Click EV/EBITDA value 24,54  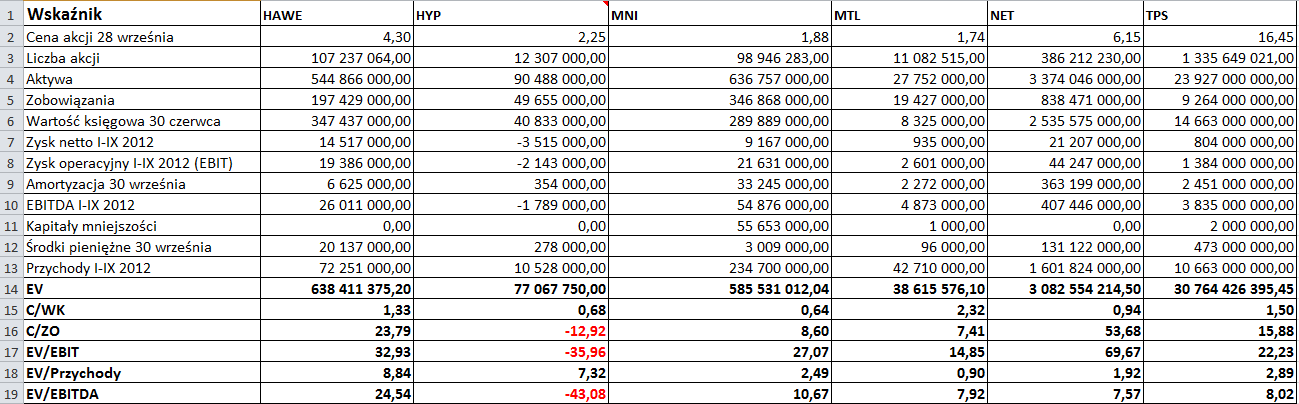pos(335,393)
